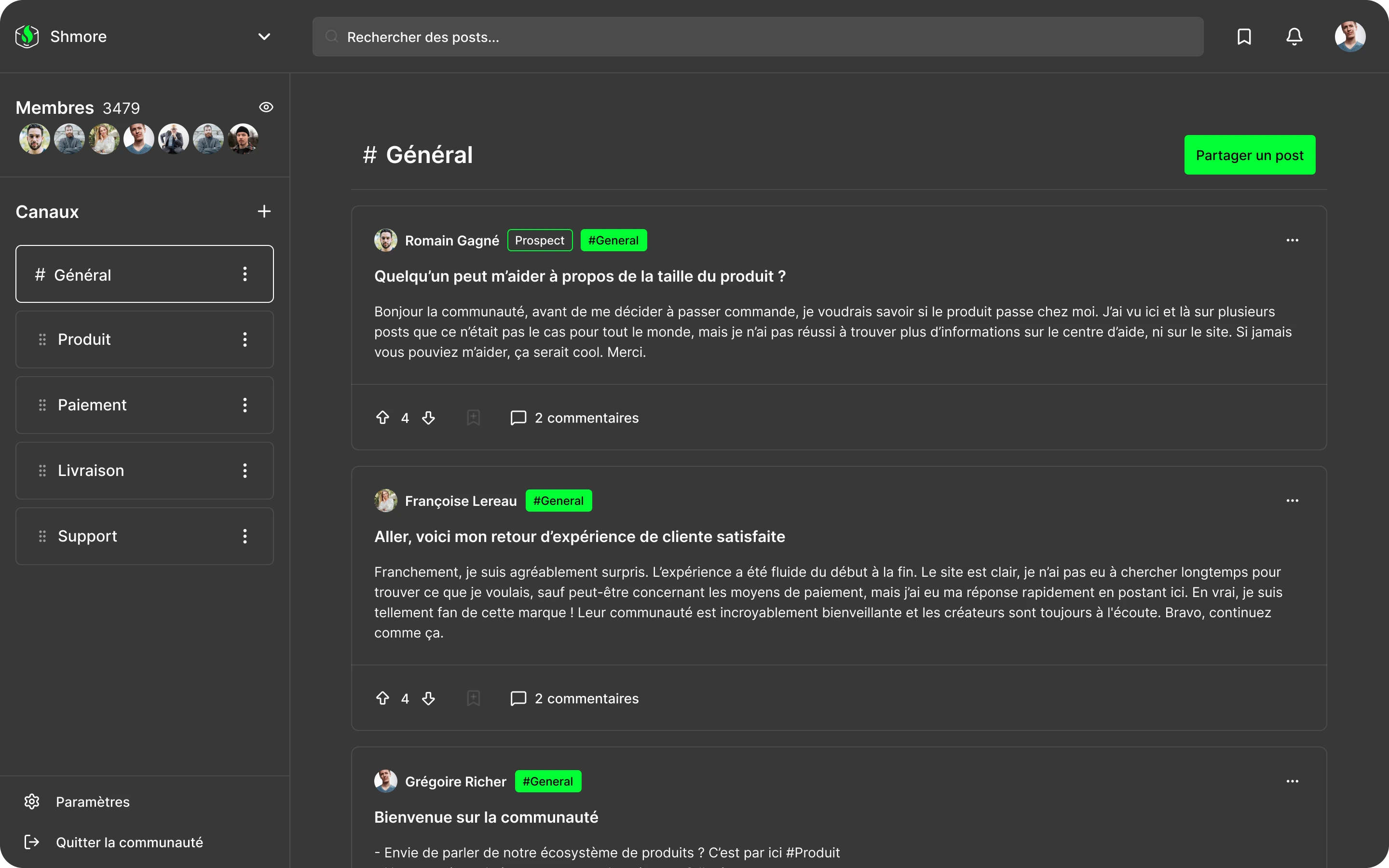The width and height of the screenshot is (1389, 868).
Task: Switch to the Paiement channel
Action: [92, 405]
